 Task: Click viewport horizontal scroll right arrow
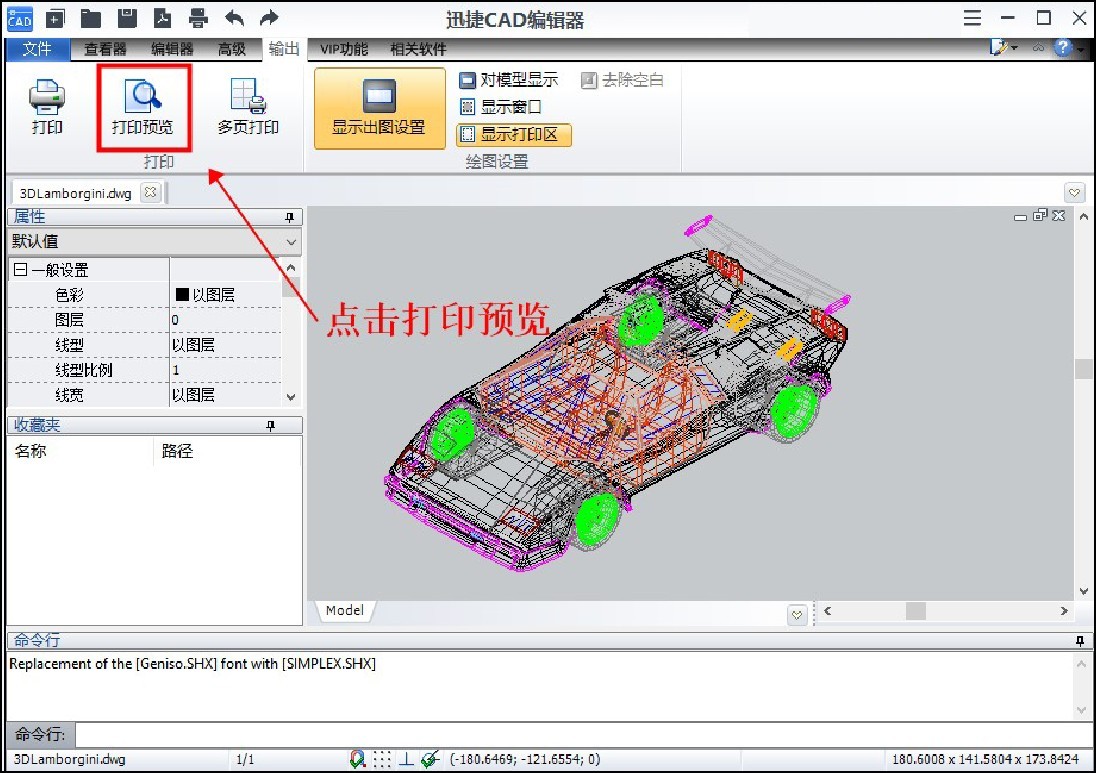[1064, 611]
